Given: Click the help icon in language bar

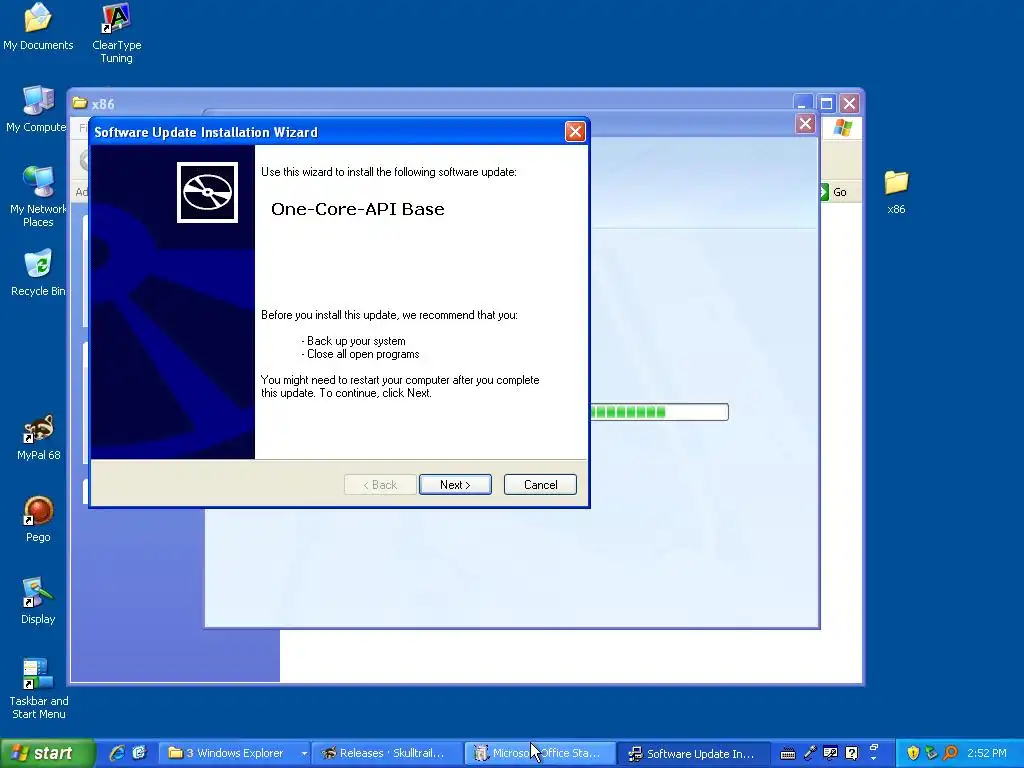Looking at the screenshot, I should [x=852, y=753].
